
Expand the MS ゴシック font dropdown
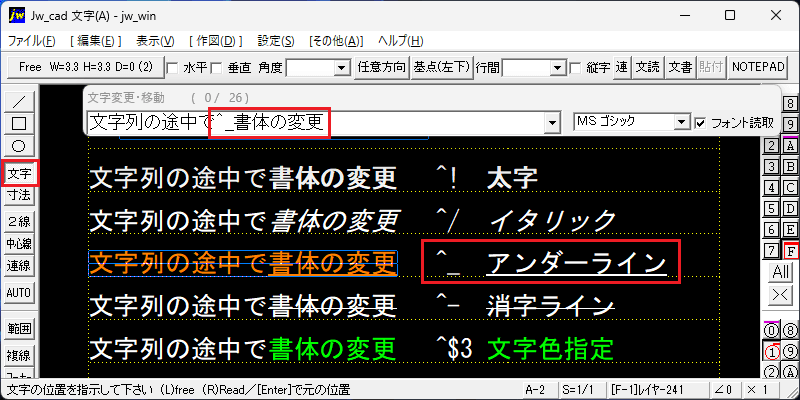(680, 122)
